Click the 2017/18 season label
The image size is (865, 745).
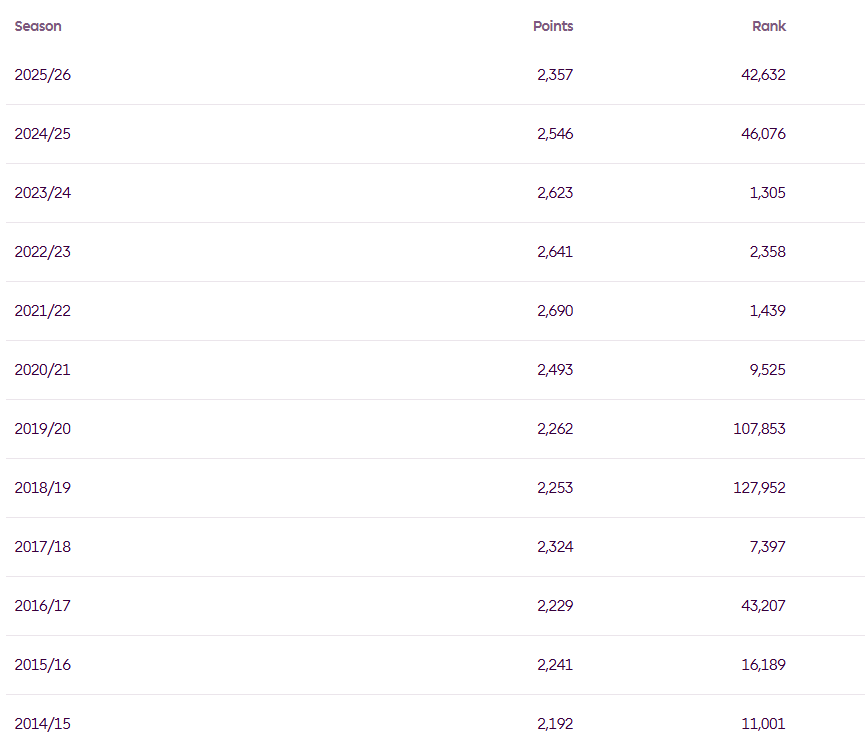42,547
